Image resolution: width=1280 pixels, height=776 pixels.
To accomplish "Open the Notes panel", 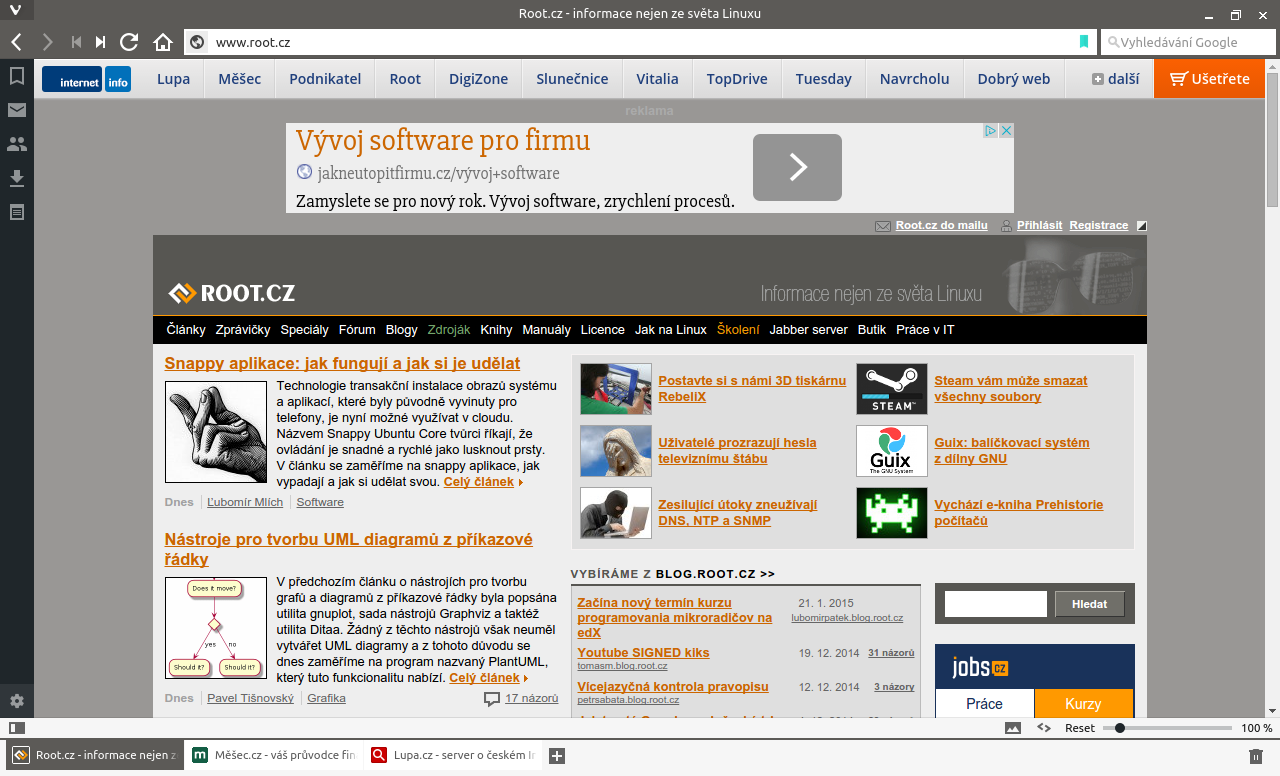I will tap(16, 212).
